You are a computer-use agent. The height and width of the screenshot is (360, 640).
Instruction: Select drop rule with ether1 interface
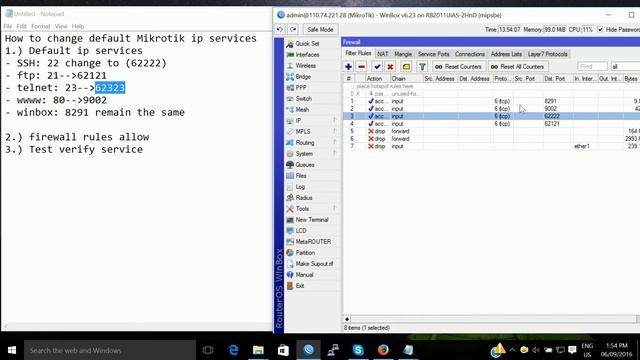coord(491,146)
